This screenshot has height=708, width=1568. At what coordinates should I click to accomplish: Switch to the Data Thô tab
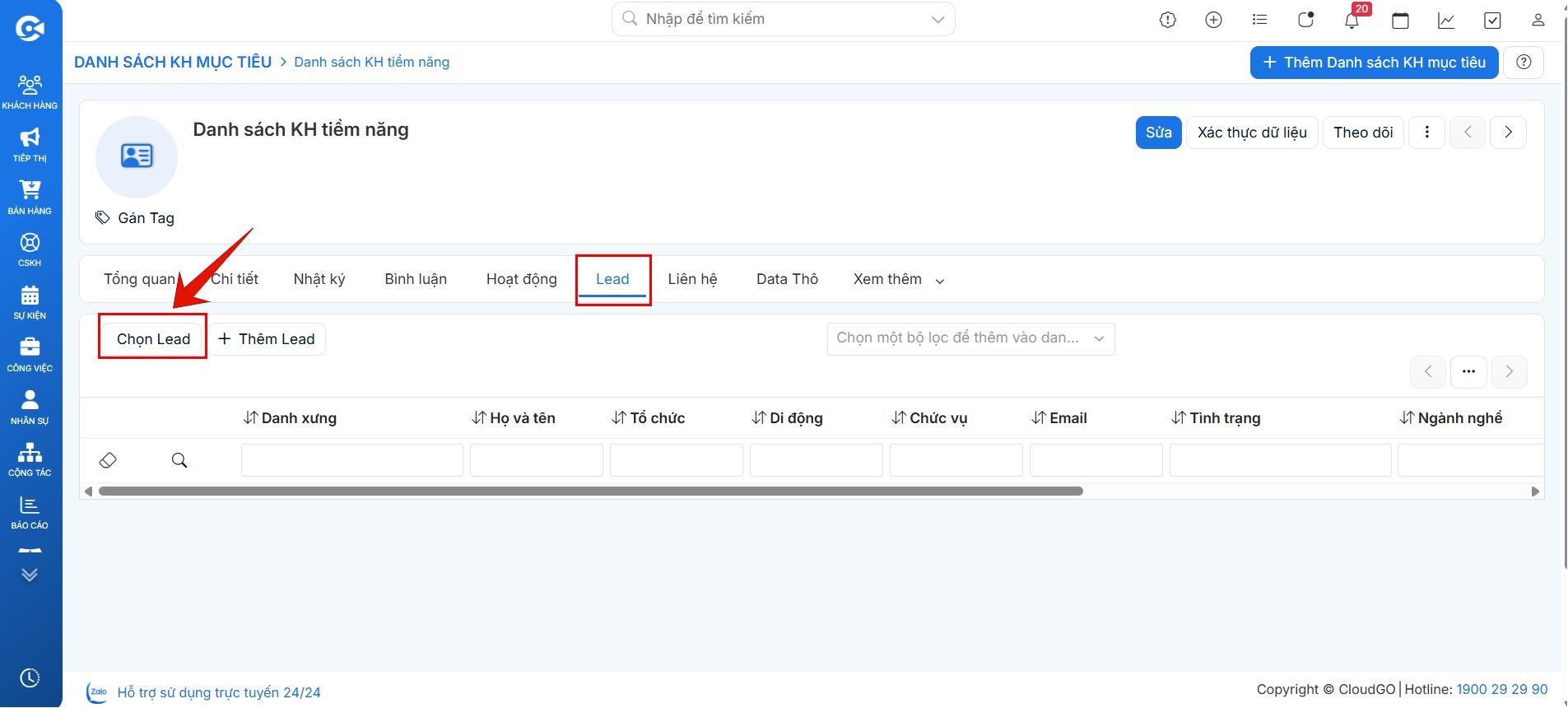coord(787,279)
